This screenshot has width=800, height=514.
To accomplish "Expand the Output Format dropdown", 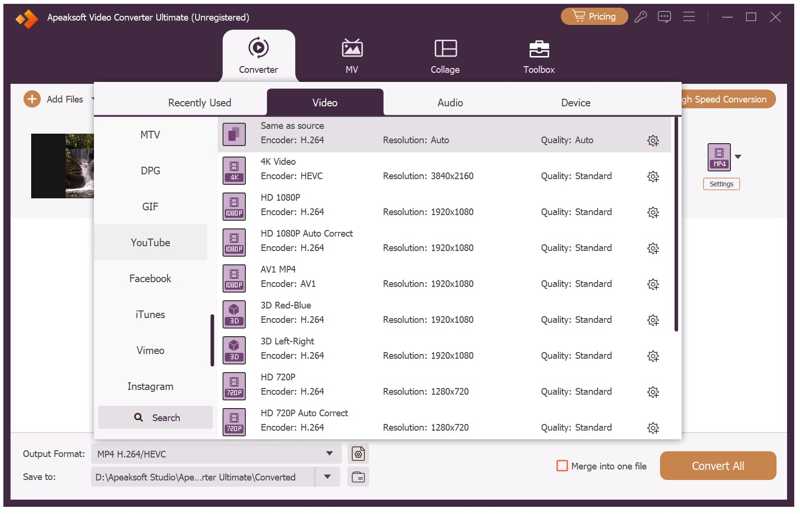I will tap(329, 454).
